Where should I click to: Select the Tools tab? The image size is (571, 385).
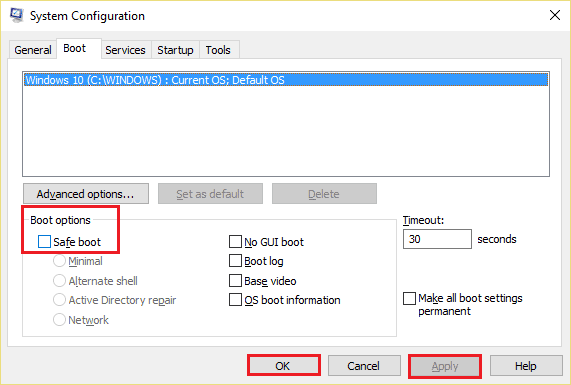pos(218,50)
